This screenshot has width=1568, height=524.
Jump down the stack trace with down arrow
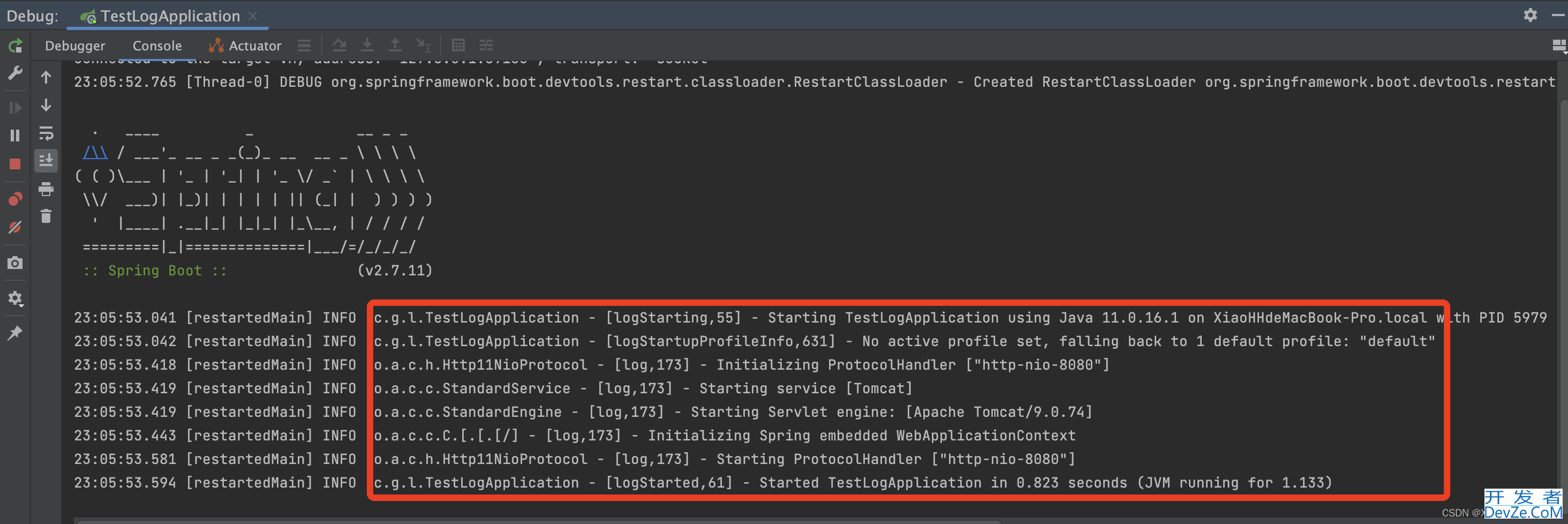pyautogui.click(x=46, y=105)
